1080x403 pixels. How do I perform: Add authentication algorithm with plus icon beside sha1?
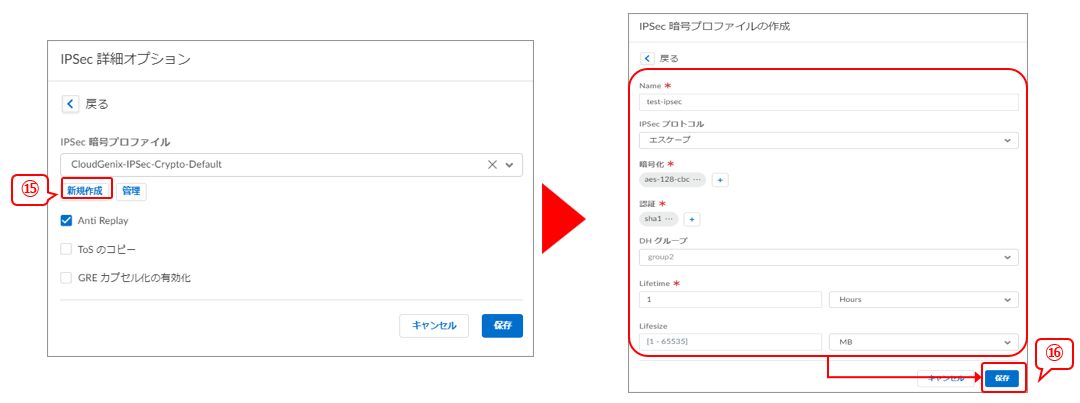(x=692, y=218)
